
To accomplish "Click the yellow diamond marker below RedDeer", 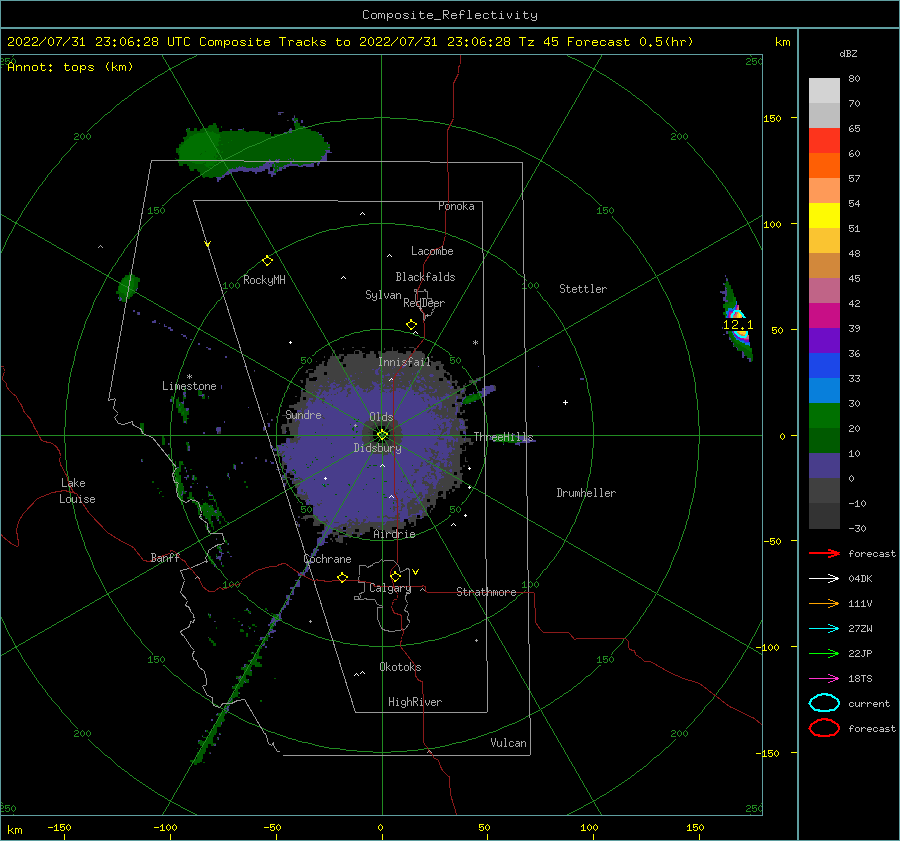I will 411,325.
